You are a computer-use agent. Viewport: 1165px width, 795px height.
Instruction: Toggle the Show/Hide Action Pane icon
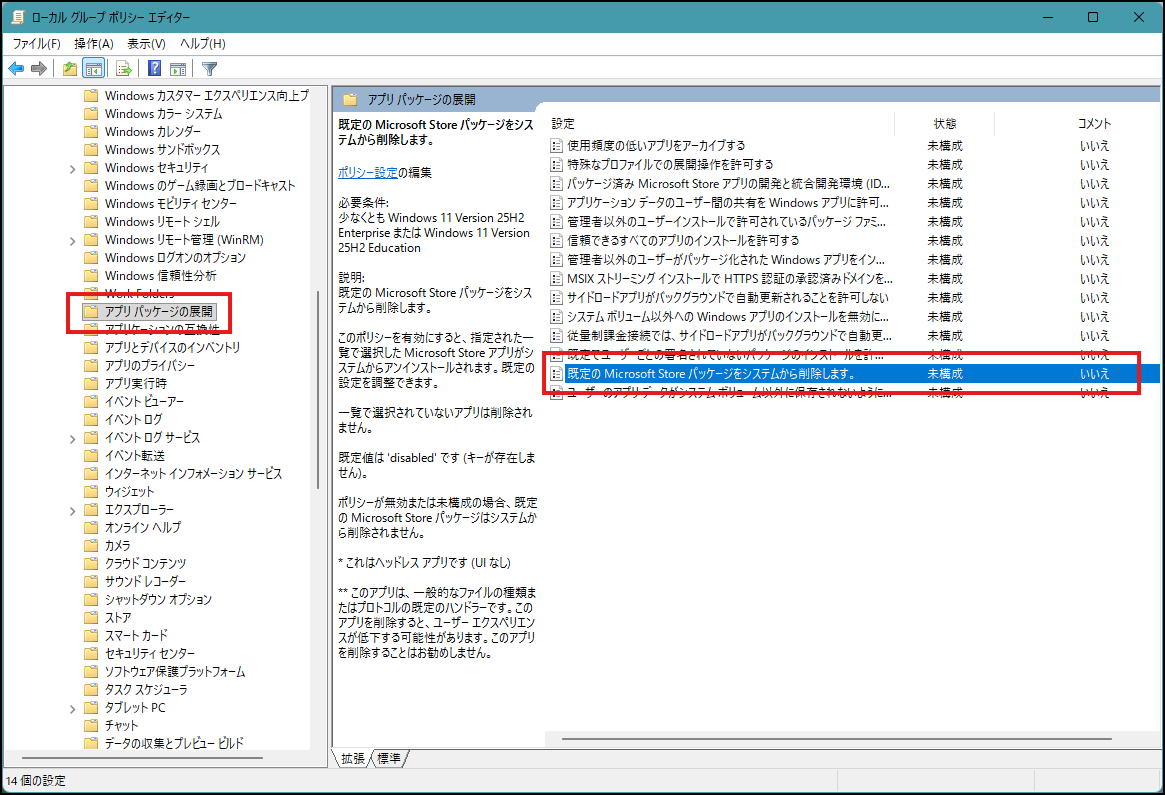178,69
